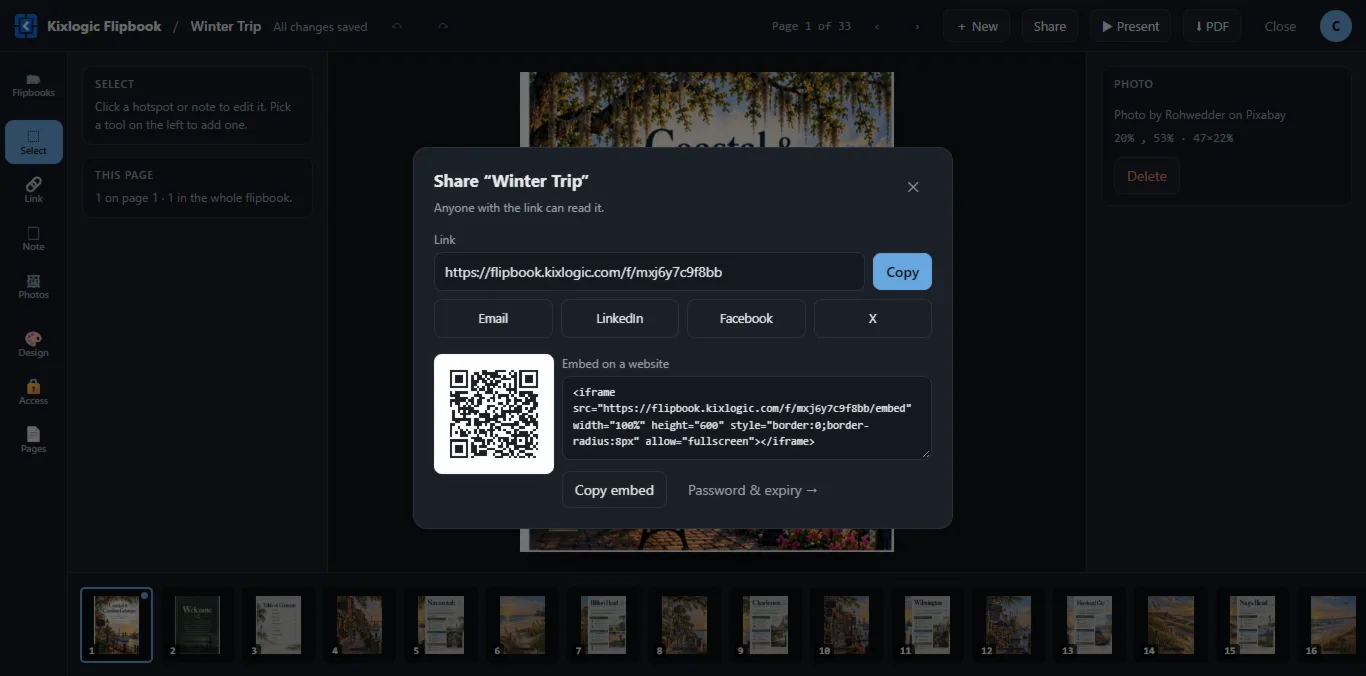This screenshot has width=1366, height=676.
Task: Click the New button in toolbar
Action: [x=977, y=26]
